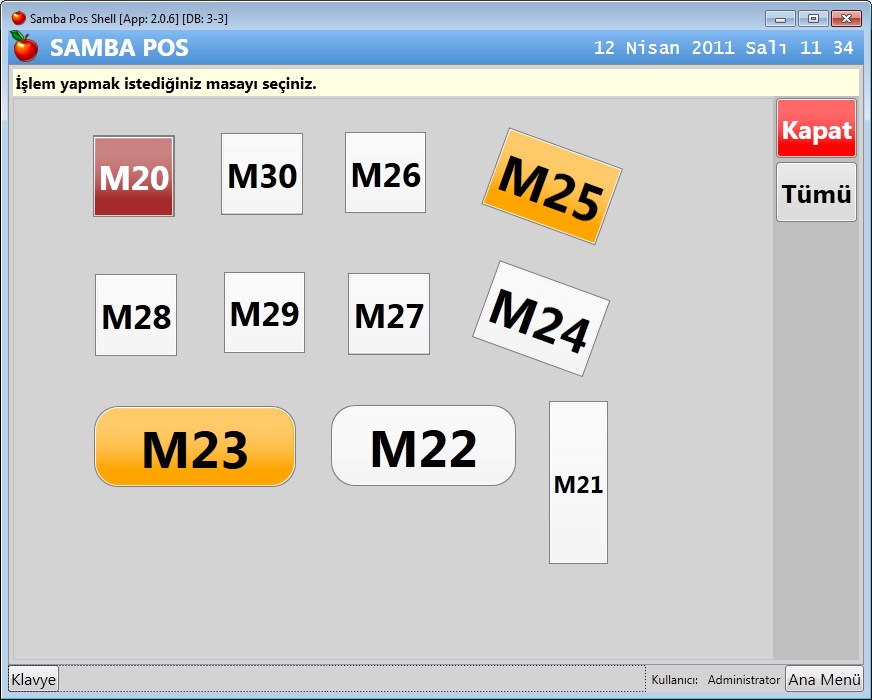Click the title bar apple icon
The width and height of the screenshot is (872, 700).
click(18, 18)
